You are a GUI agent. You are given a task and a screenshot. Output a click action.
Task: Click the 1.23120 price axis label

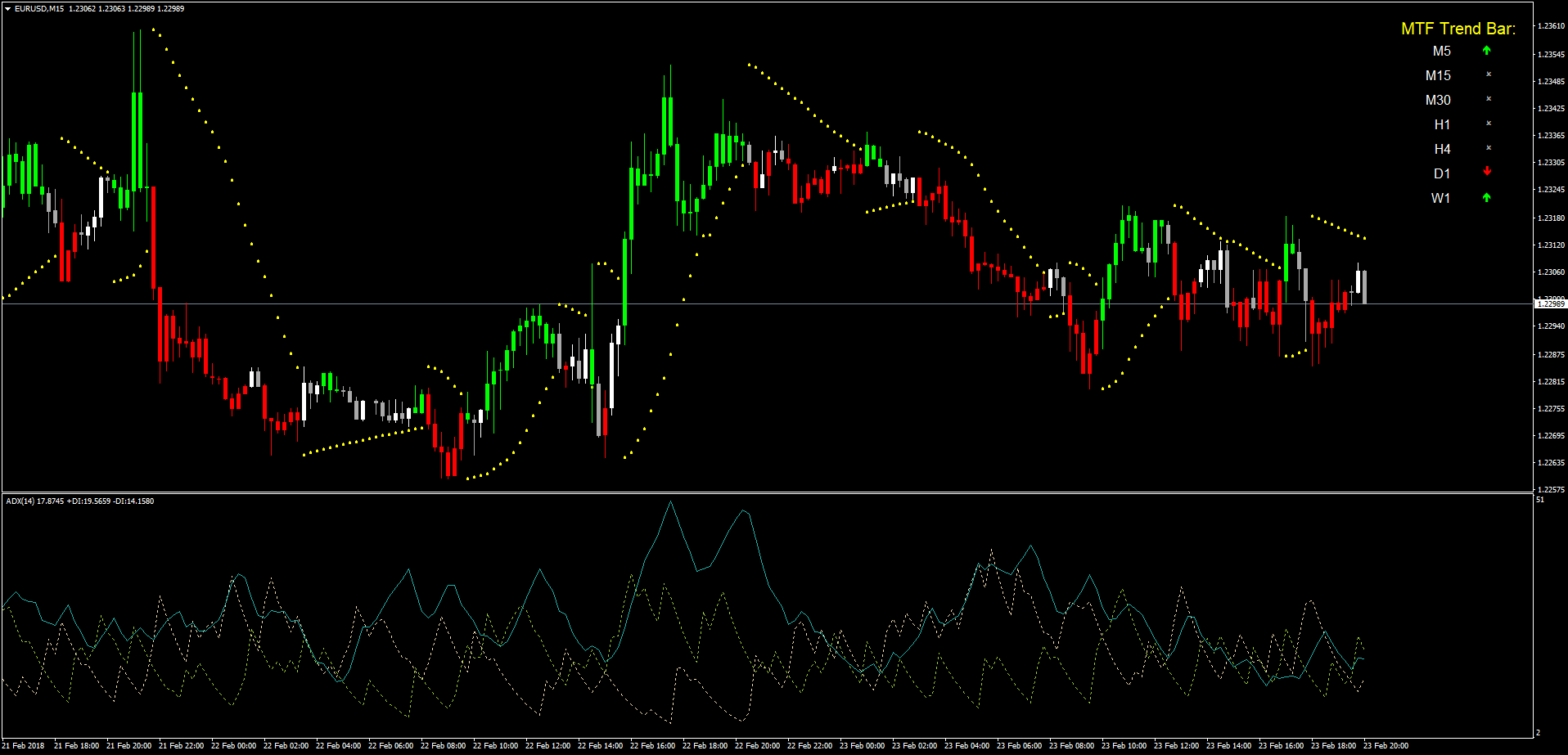[x=1551, y=245]
